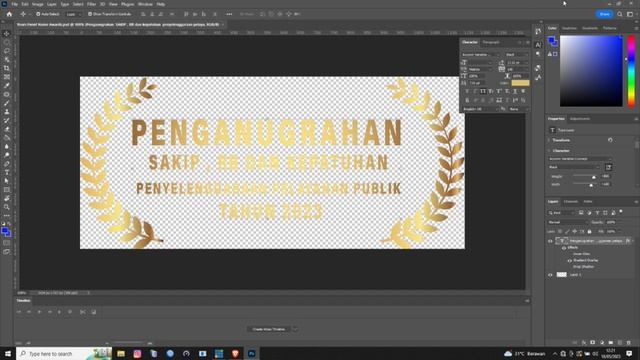Click the delete layer trash icon
Viewport: 640px width, 360px height.
pos(629,343)
